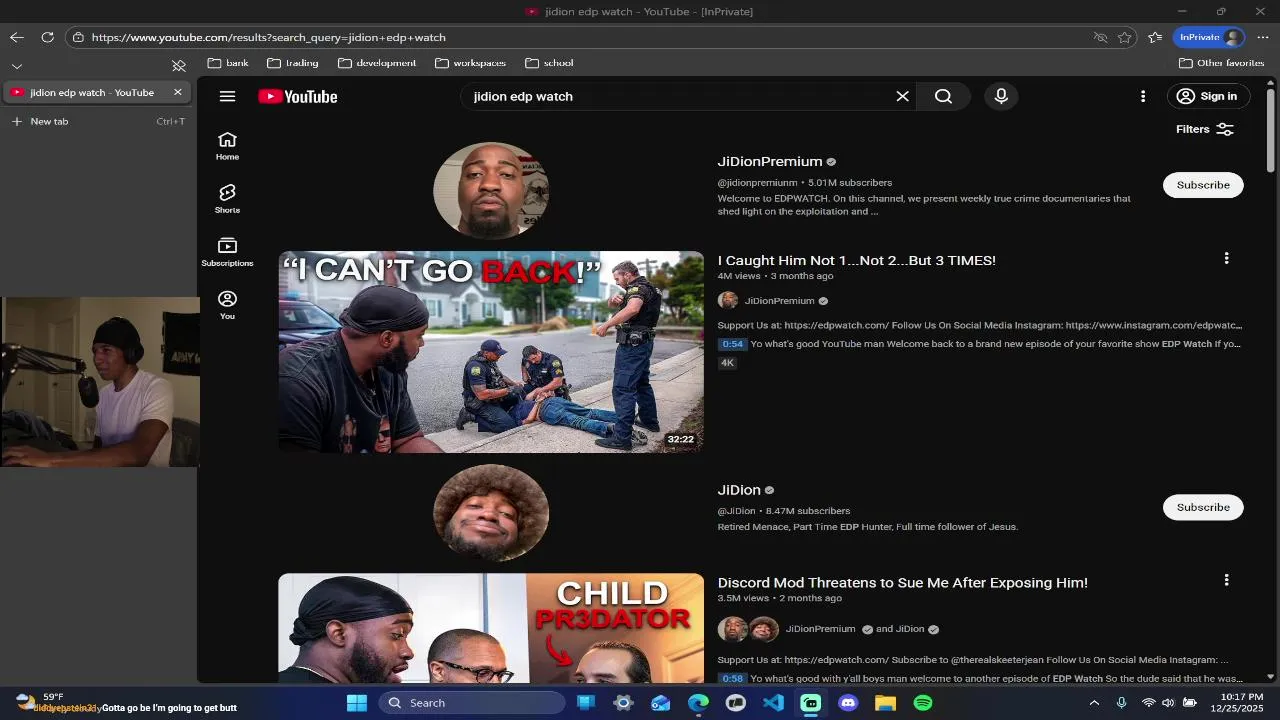The height and width of the screenshot is (720, 1280).
Task: Open Shorts in YouTube sidebar
Action: click(227, 199)
